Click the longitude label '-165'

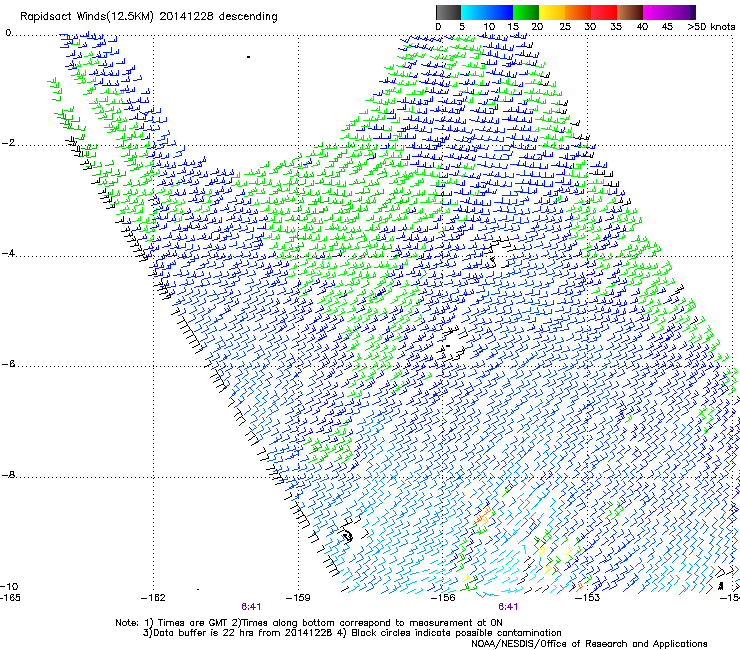(x=10, y=598)
